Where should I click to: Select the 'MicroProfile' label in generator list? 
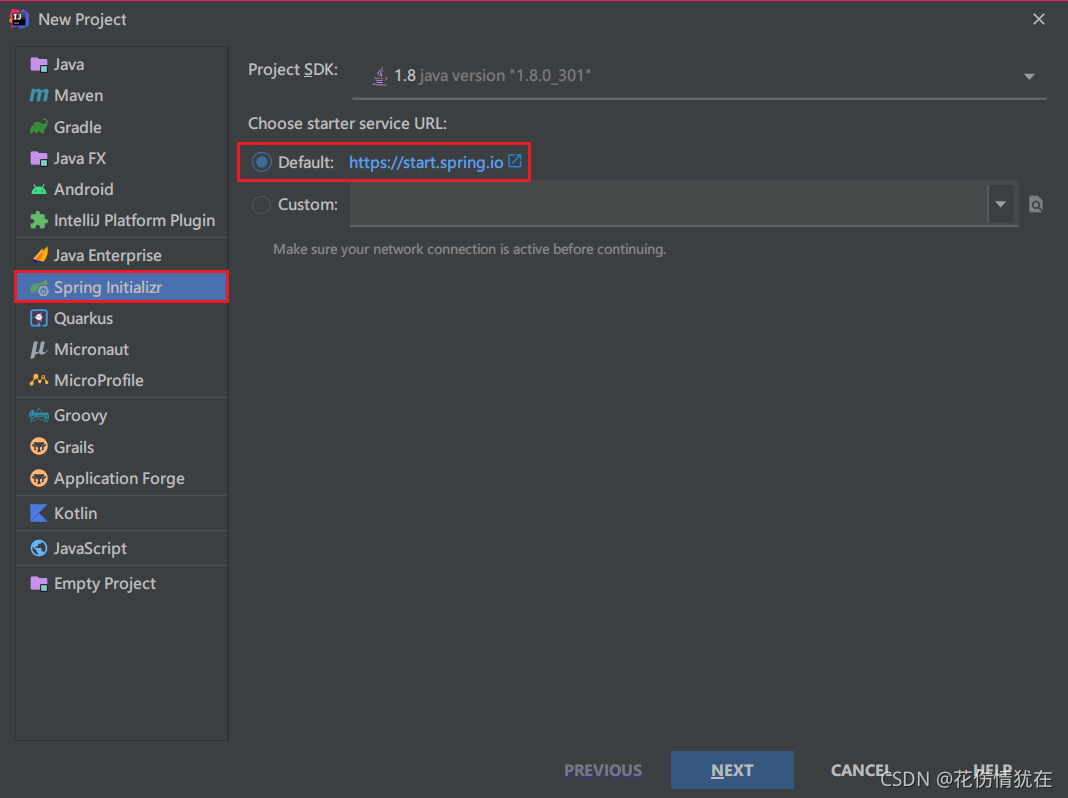click(99, 380)
